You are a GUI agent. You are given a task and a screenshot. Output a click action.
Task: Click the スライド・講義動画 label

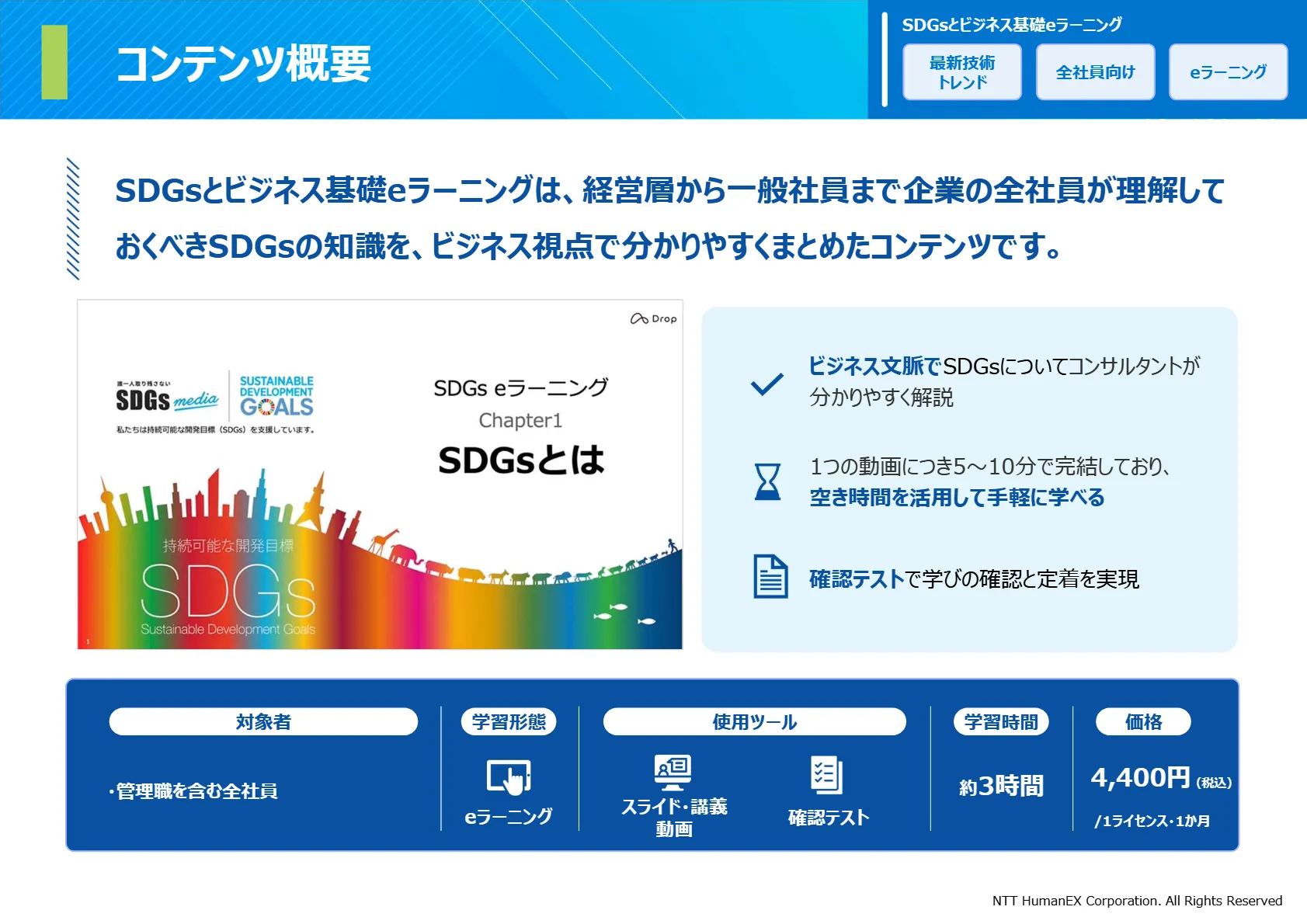673,818
